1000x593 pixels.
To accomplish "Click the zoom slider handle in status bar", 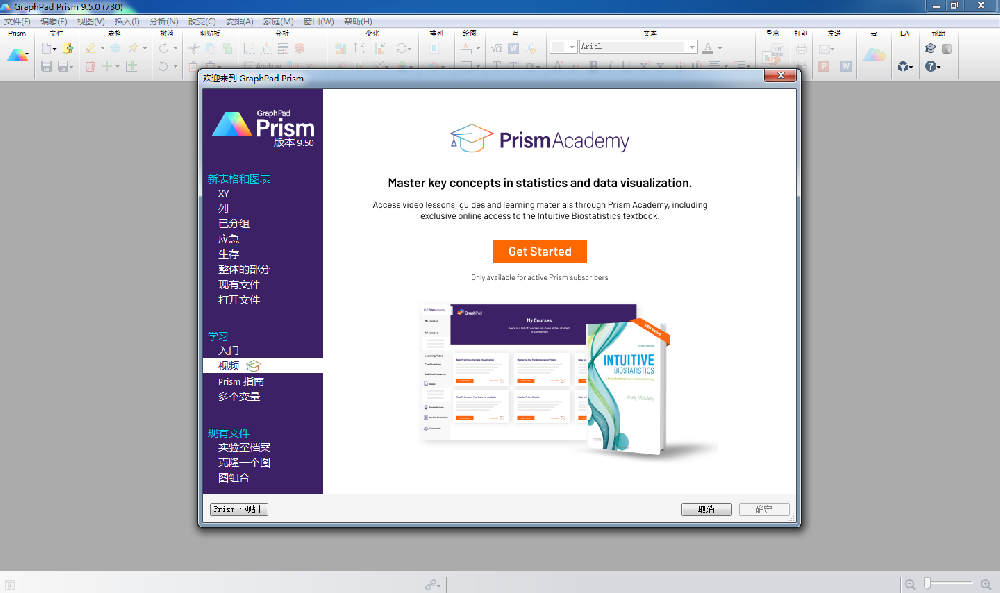I will pos(928,583).
